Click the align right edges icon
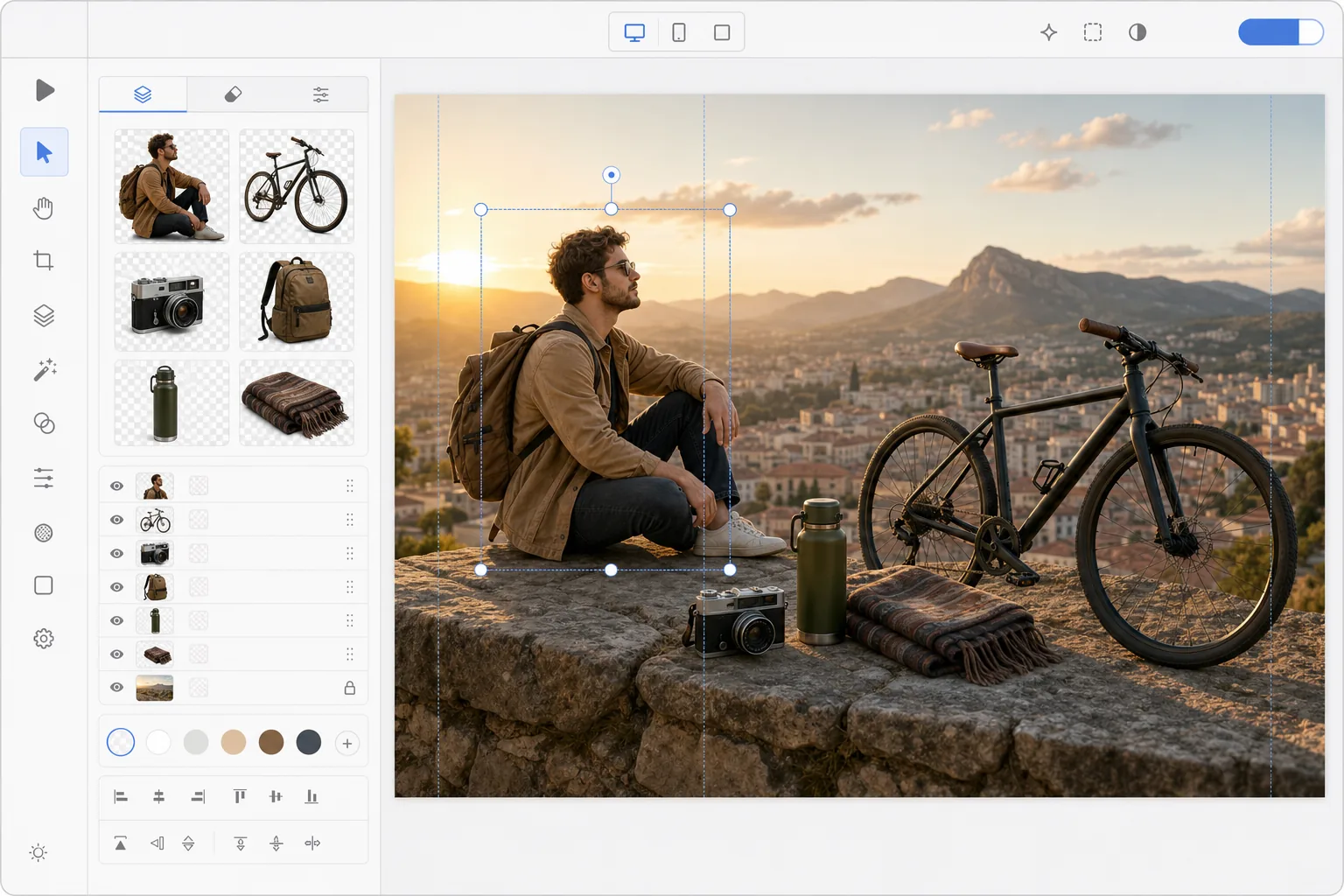The width and height of the screenshot is (1344, 896). click(x=198, y=796)
